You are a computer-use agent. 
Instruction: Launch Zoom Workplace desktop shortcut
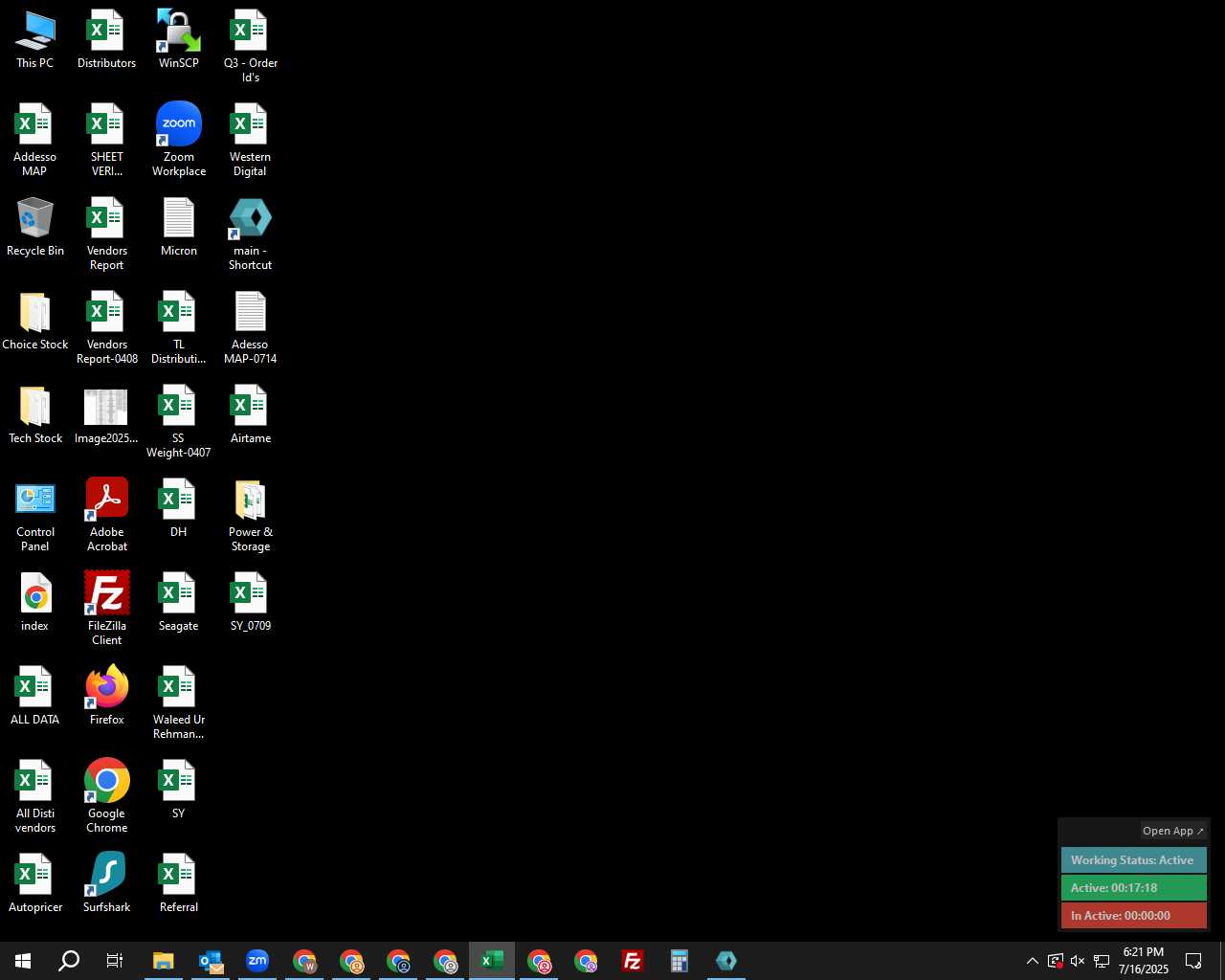pyautogui.click(x=179, y=141)
